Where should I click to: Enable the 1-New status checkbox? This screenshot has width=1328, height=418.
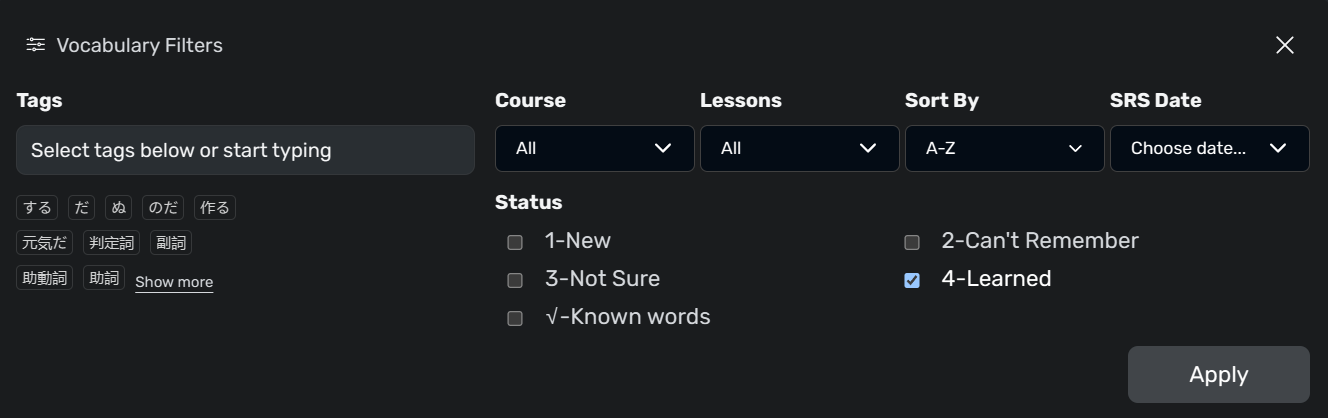[x=515, y=242]
